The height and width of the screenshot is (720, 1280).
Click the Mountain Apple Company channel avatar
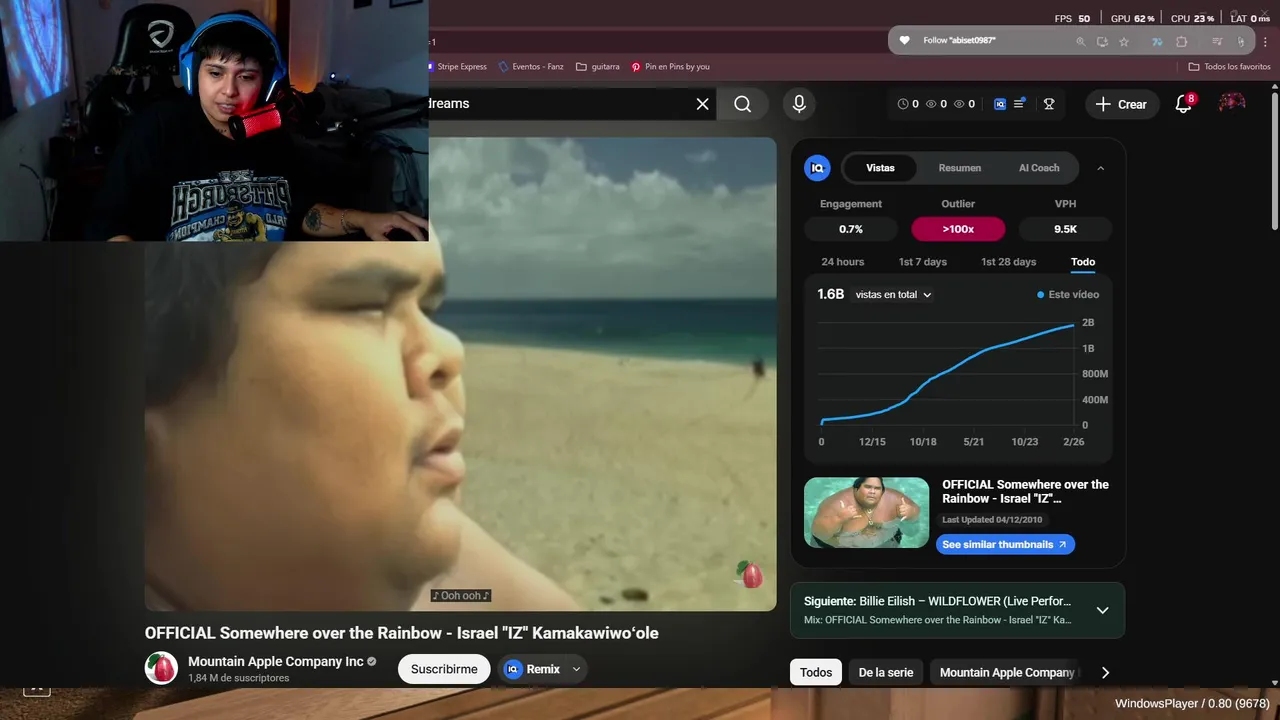pyautogui.click(x=161, y=668)
